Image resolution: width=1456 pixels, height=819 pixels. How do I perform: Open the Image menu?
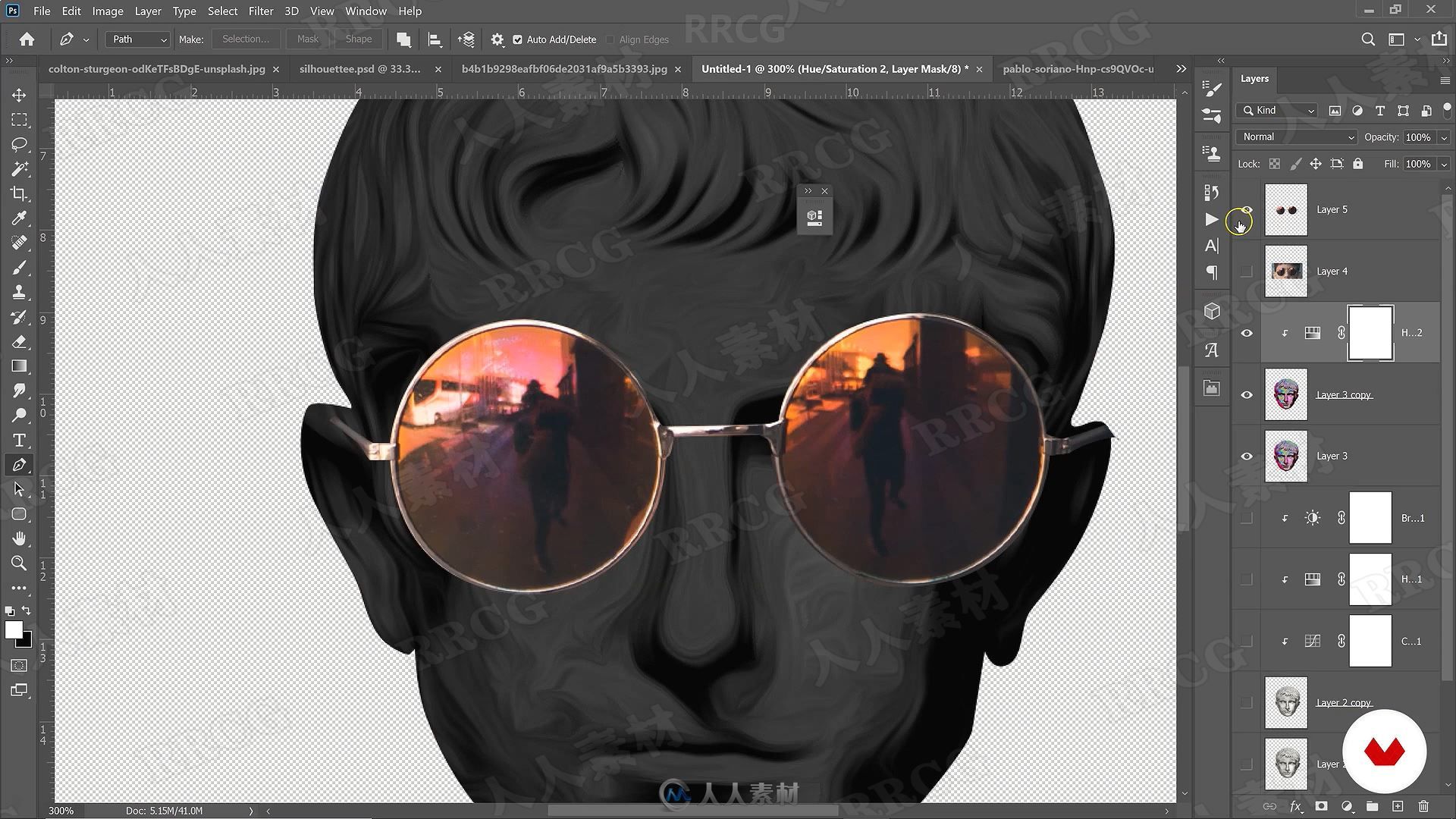click(106, 10)
